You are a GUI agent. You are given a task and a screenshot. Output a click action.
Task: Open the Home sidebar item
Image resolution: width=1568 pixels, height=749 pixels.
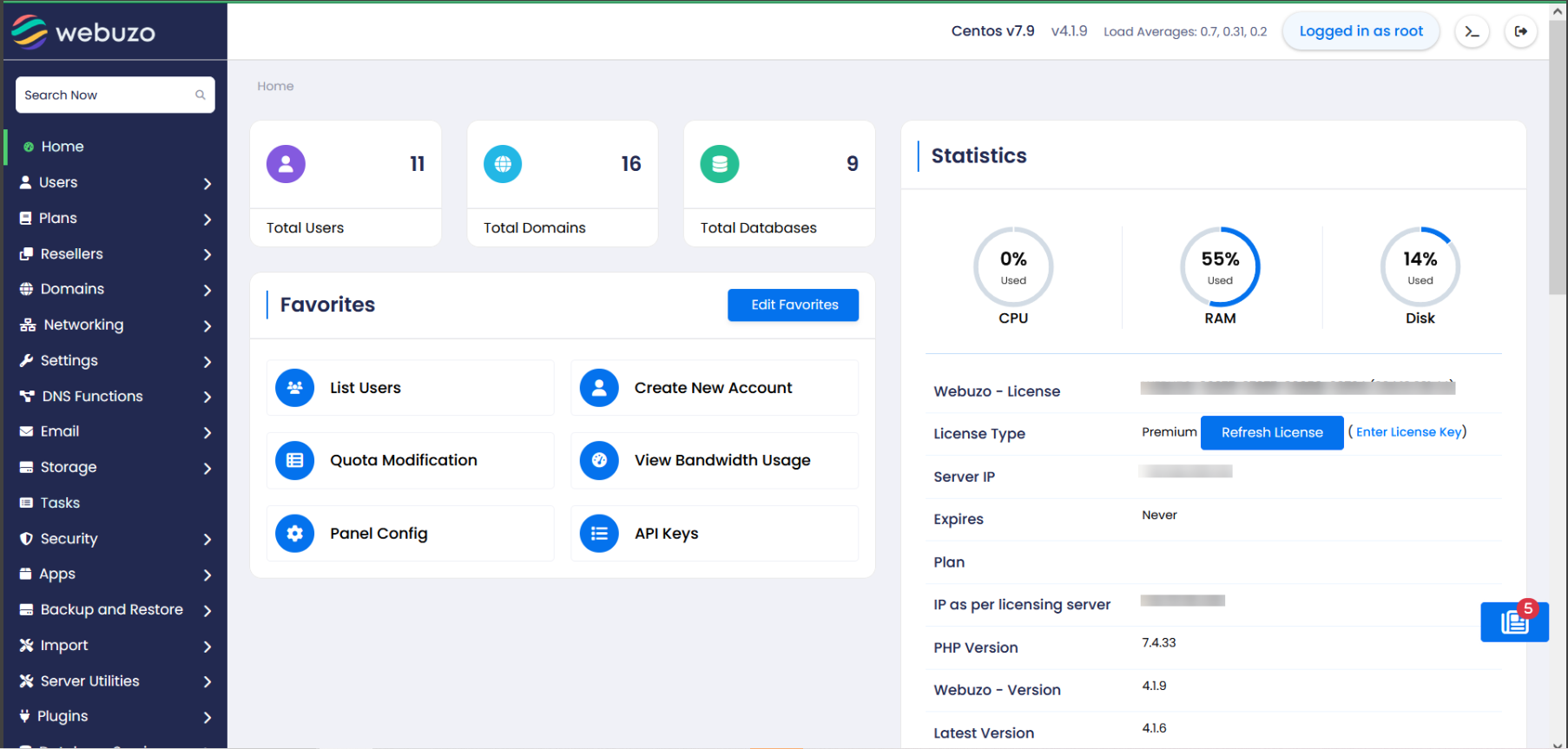(115, 147)
